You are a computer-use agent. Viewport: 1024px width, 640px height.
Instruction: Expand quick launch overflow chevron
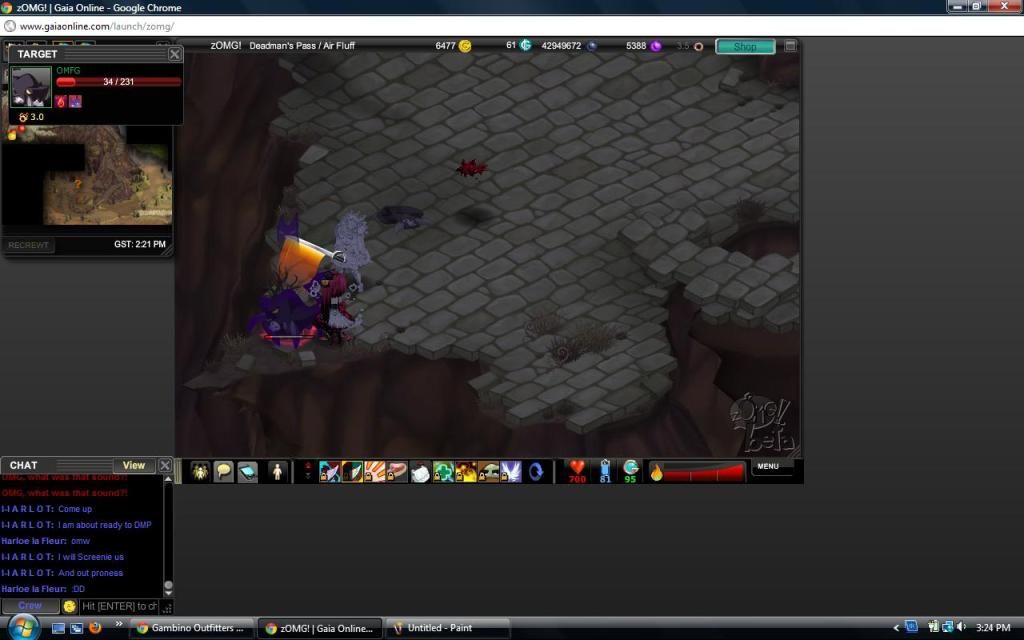pyautogui.click(x=119, y=624)
